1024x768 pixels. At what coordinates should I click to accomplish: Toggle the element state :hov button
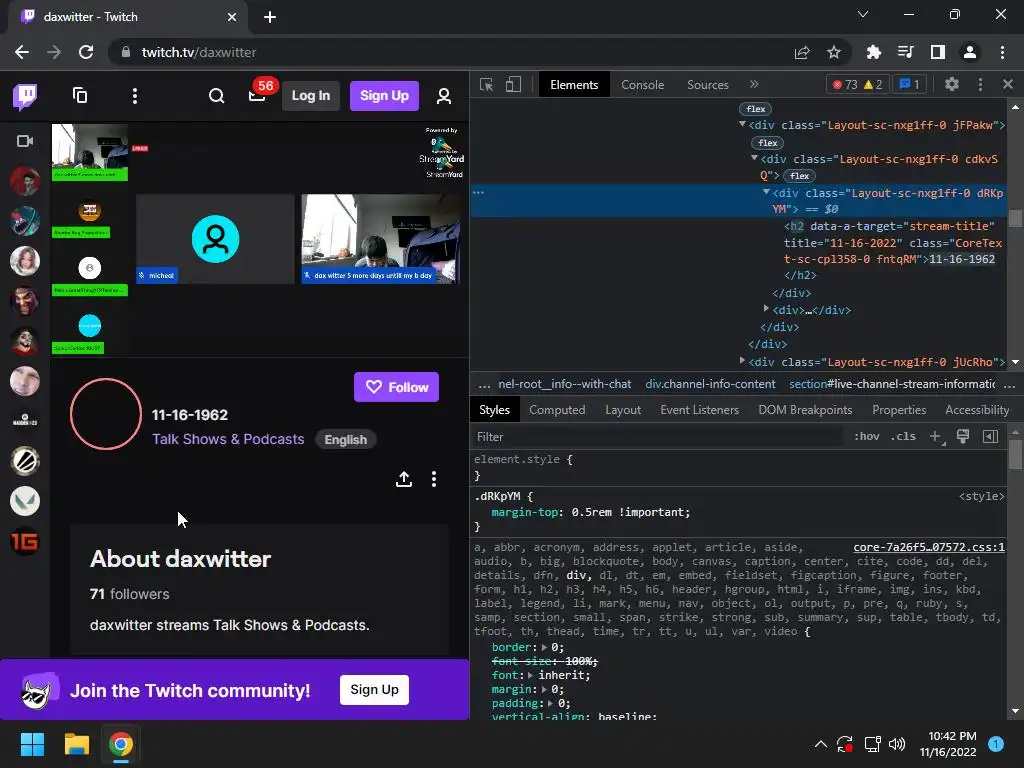tap(867, 436)
